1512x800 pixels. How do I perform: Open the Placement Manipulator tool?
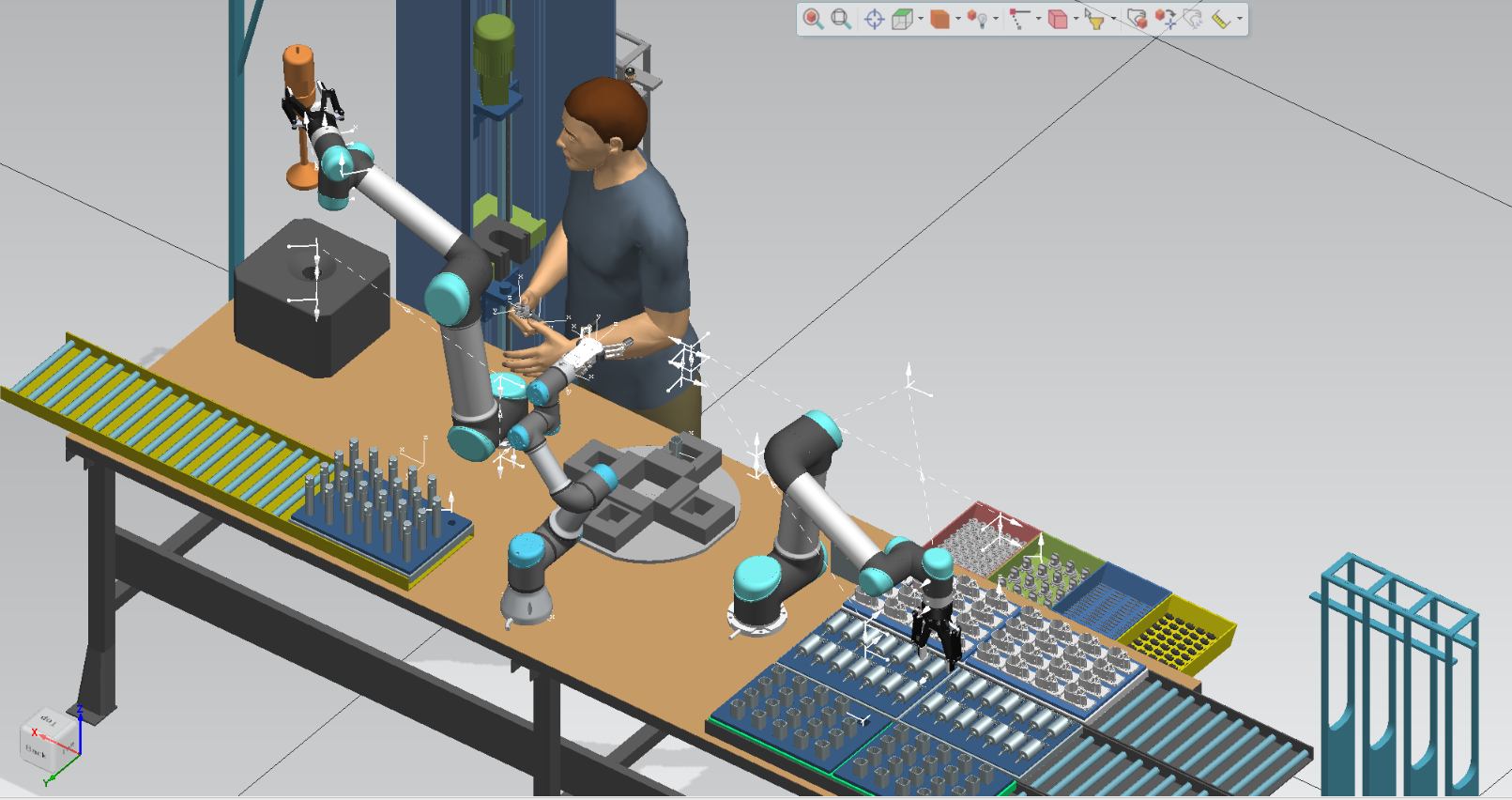click(x=1137, y=19)
